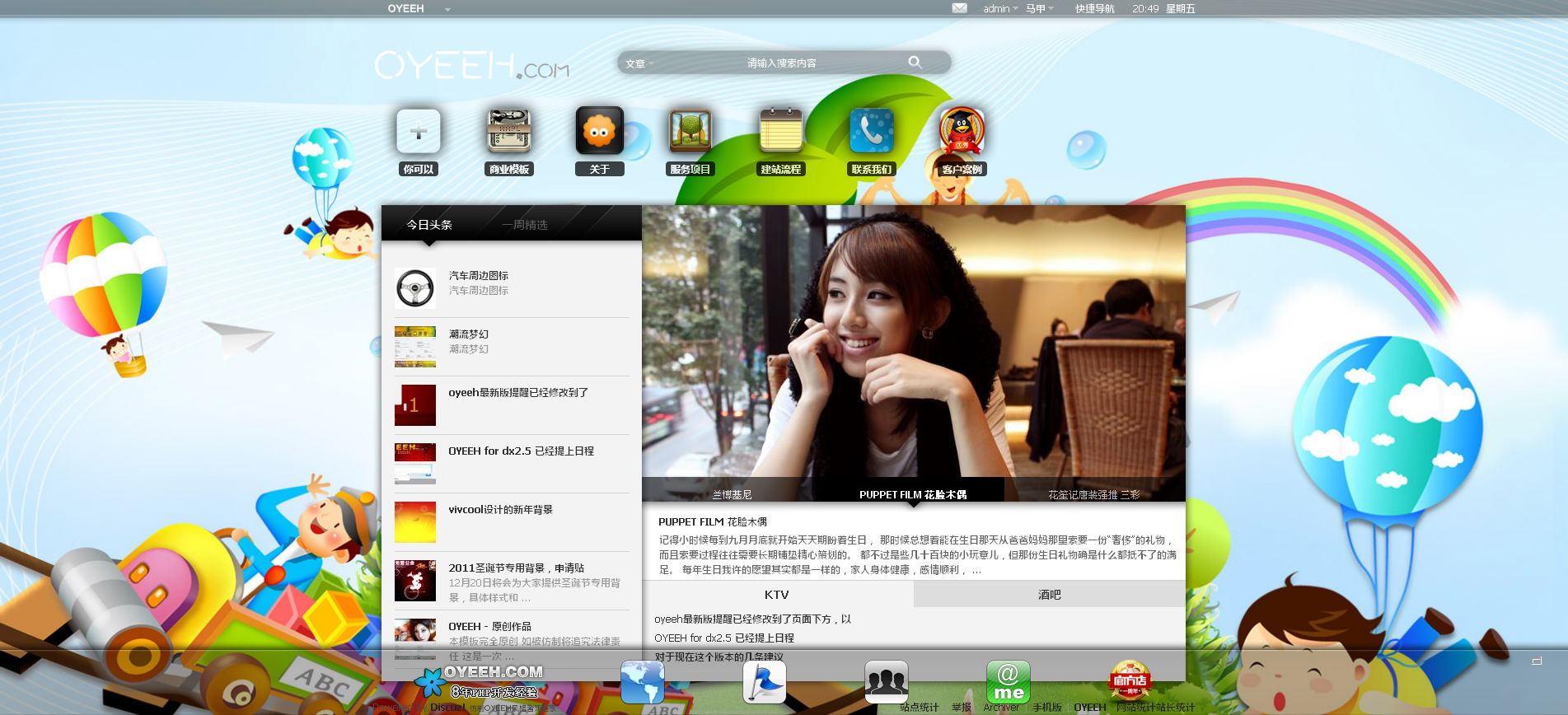
Task: Open KTV list item OYEEH for dx2.5 已经提上日程
Action: (724, 638)
